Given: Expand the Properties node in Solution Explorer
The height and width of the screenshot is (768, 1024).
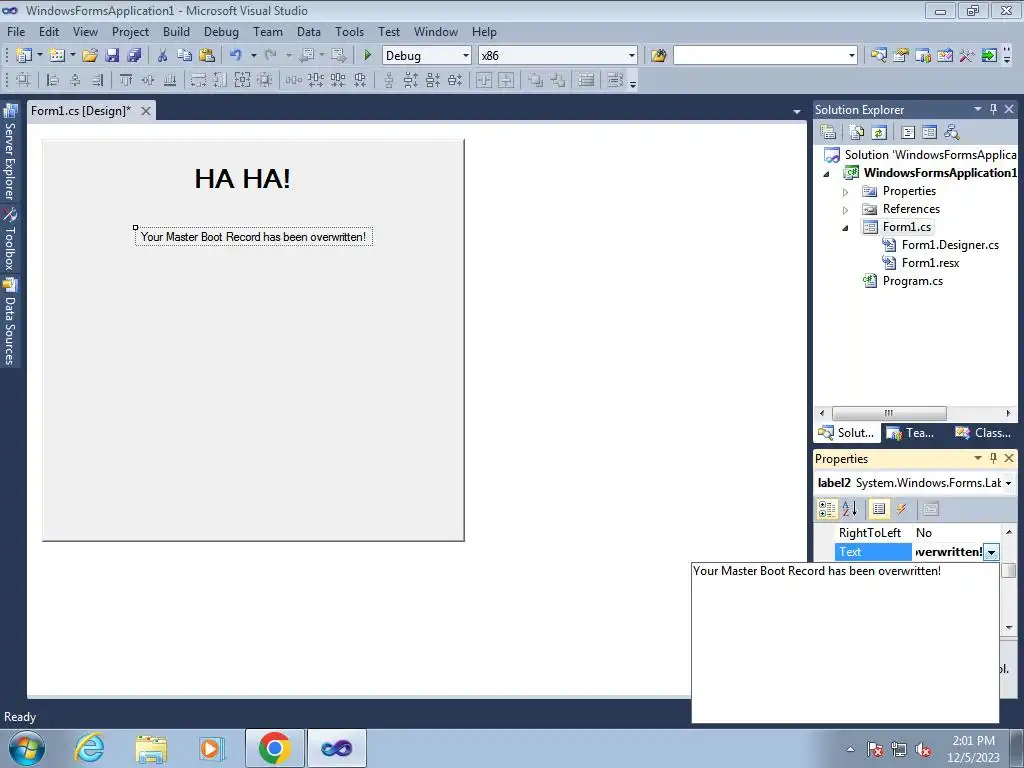Looking at the screenshot, I should (845, 192).
